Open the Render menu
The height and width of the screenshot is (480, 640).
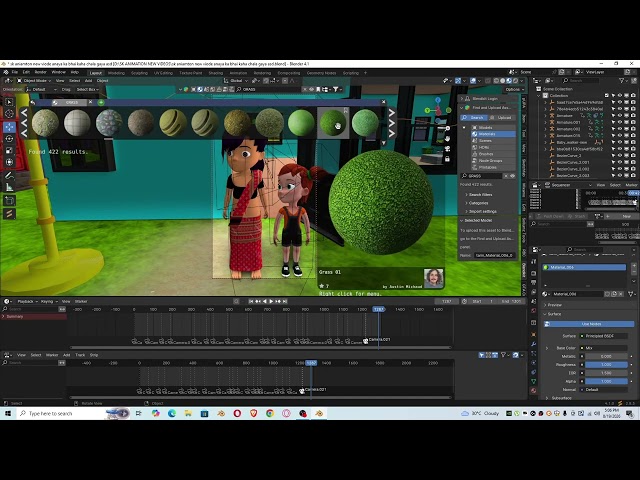point(40,72)
